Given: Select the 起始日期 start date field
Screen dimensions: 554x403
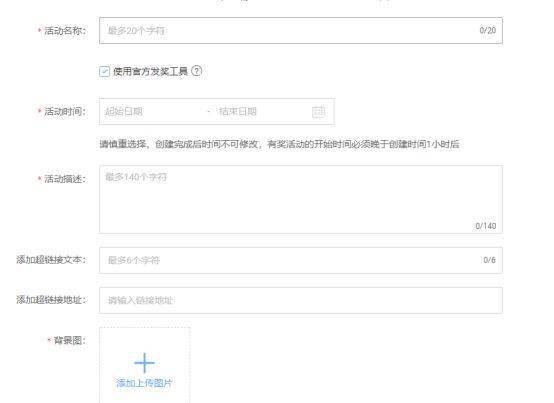Looking at the screenshot, I should tap(152, 112).
